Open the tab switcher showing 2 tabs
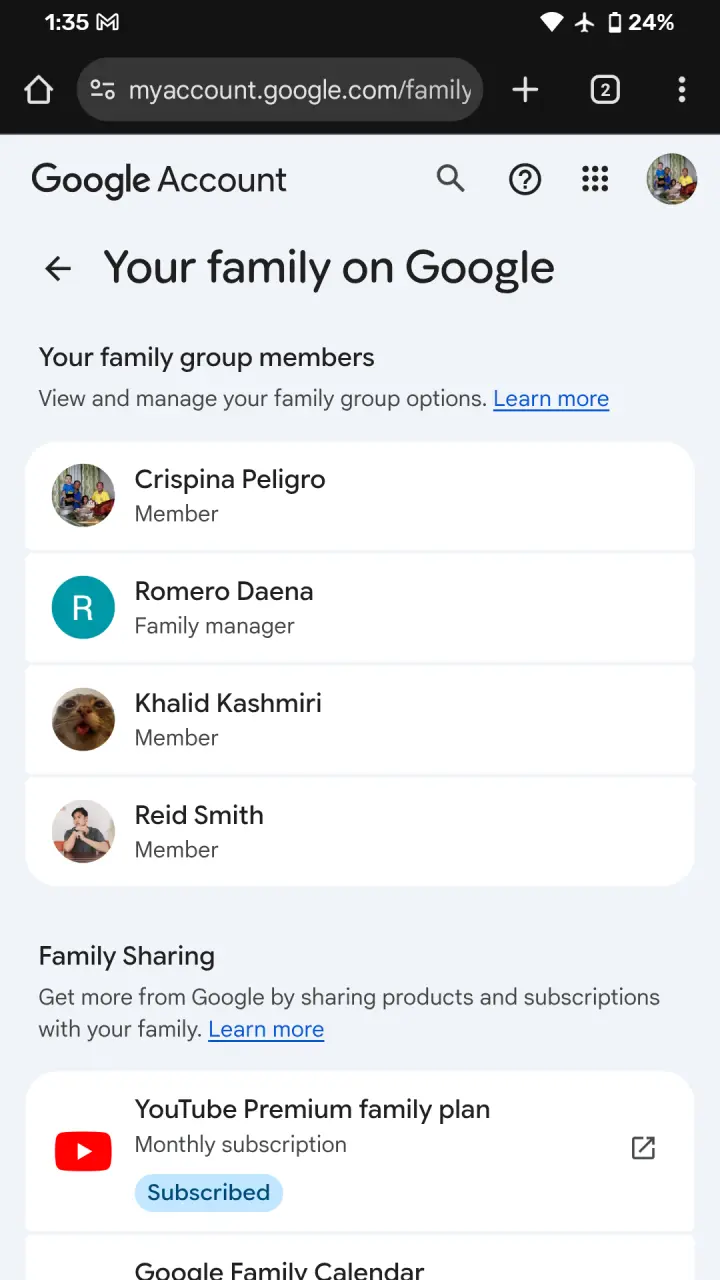The height and width of the screenshot is (1280, 720). [604, 90]
